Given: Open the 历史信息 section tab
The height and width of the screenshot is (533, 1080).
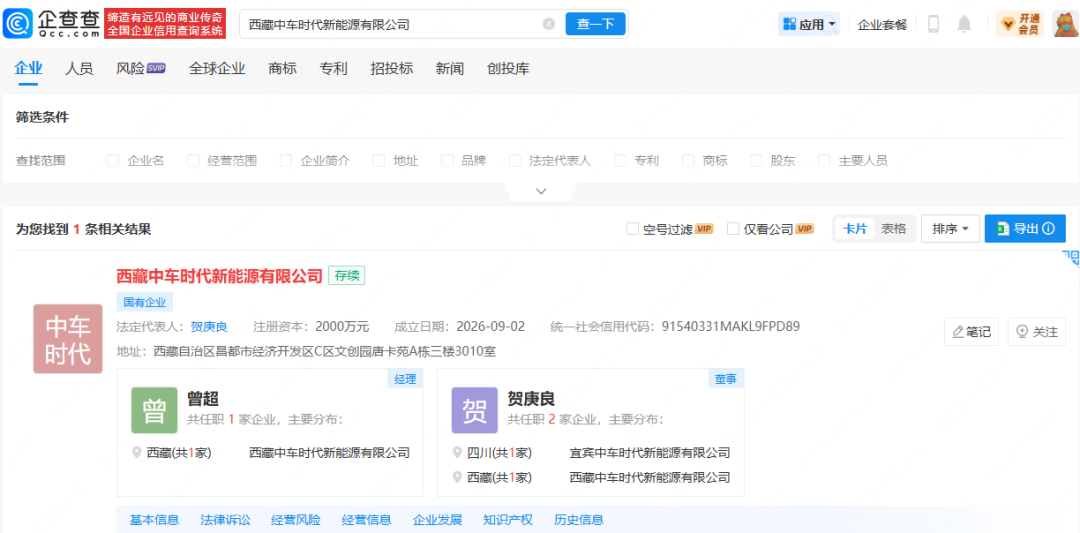Looking at the screenshot, I should coord(579,520).
